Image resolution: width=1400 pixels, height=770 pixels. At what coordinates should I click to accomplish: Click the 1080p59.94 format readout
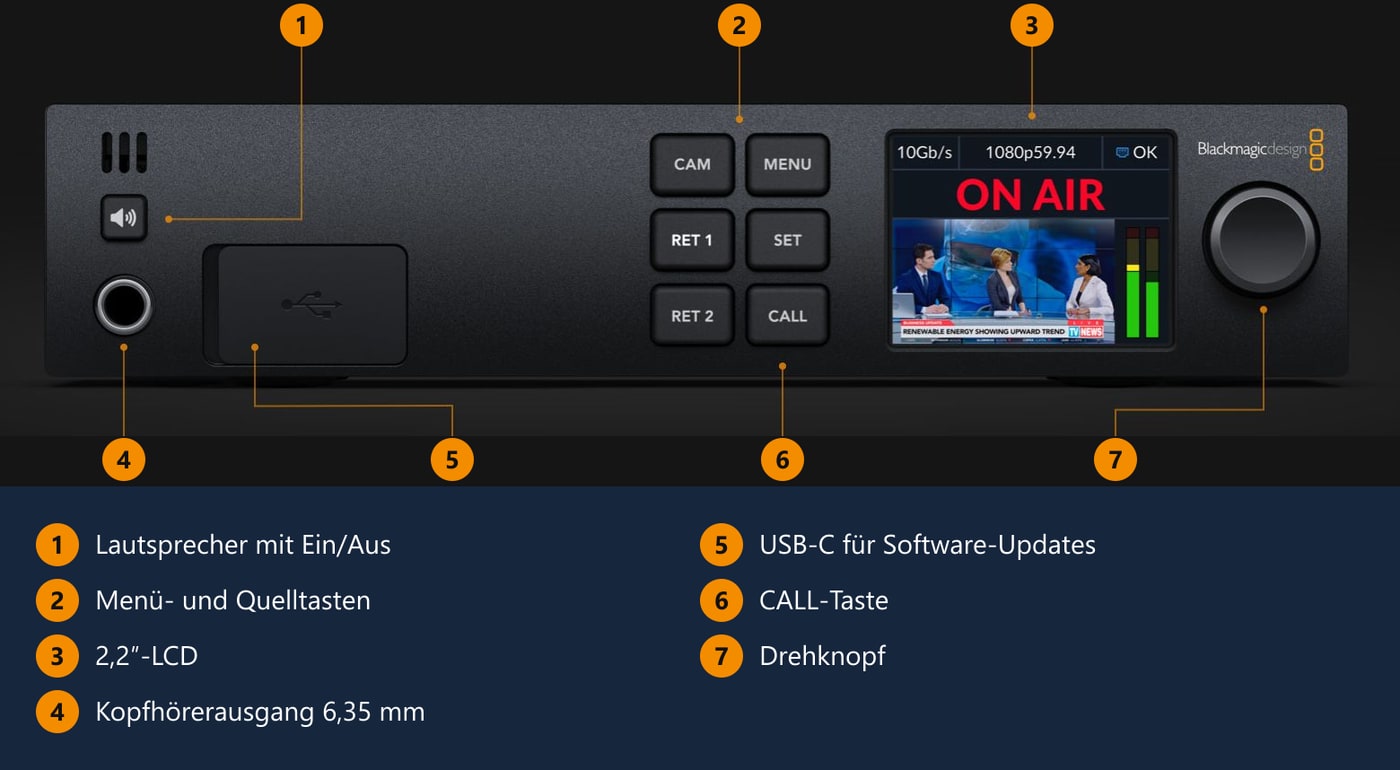click(x=1030, y=152)
